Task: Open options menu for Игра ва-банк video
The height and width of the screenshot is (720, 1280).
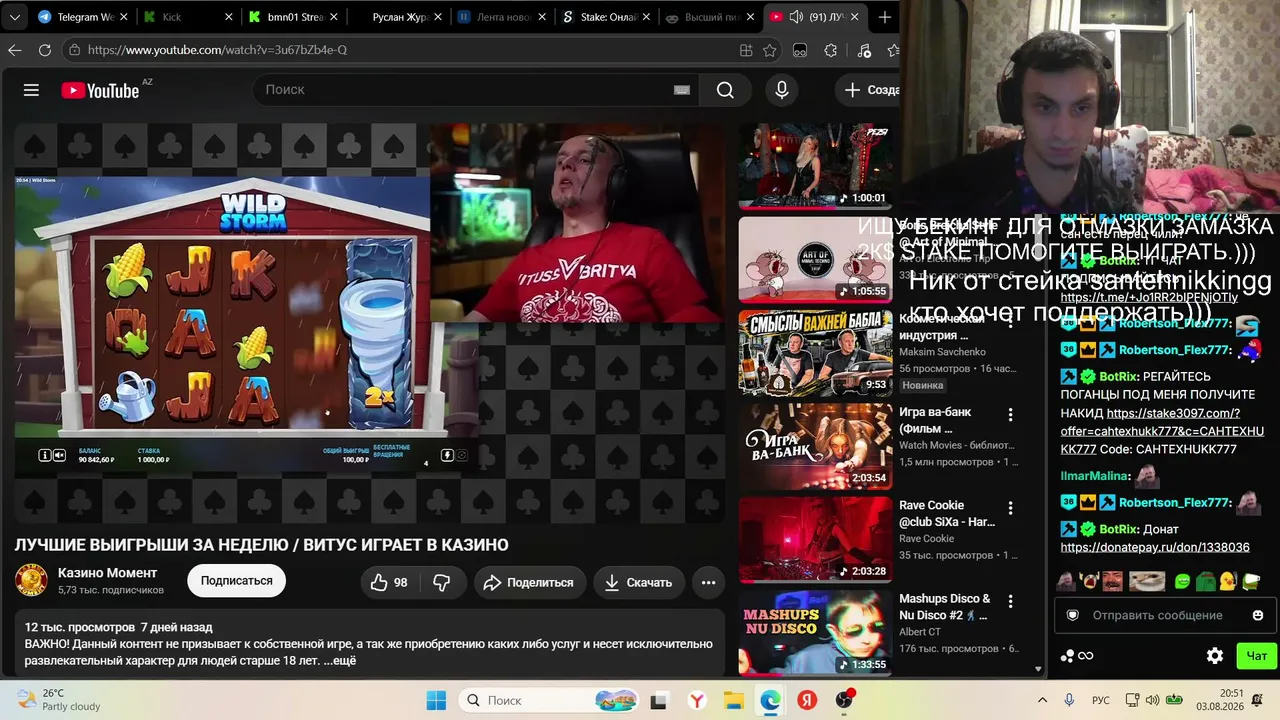Action: (1010, 415)
